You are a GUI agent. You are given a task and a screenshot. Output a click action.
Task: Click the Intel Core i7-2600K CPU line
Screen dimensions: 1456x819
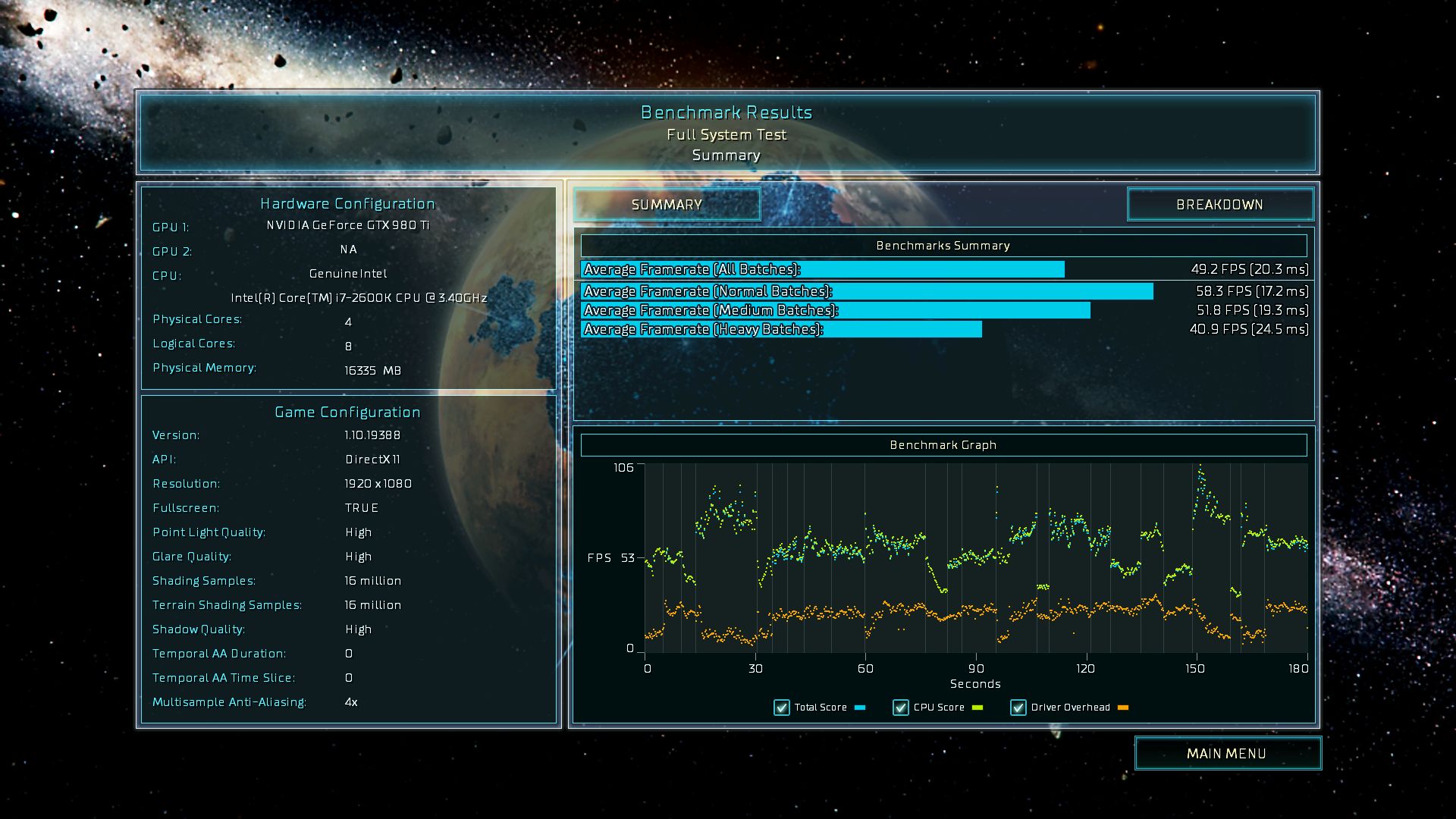[359, 298]
